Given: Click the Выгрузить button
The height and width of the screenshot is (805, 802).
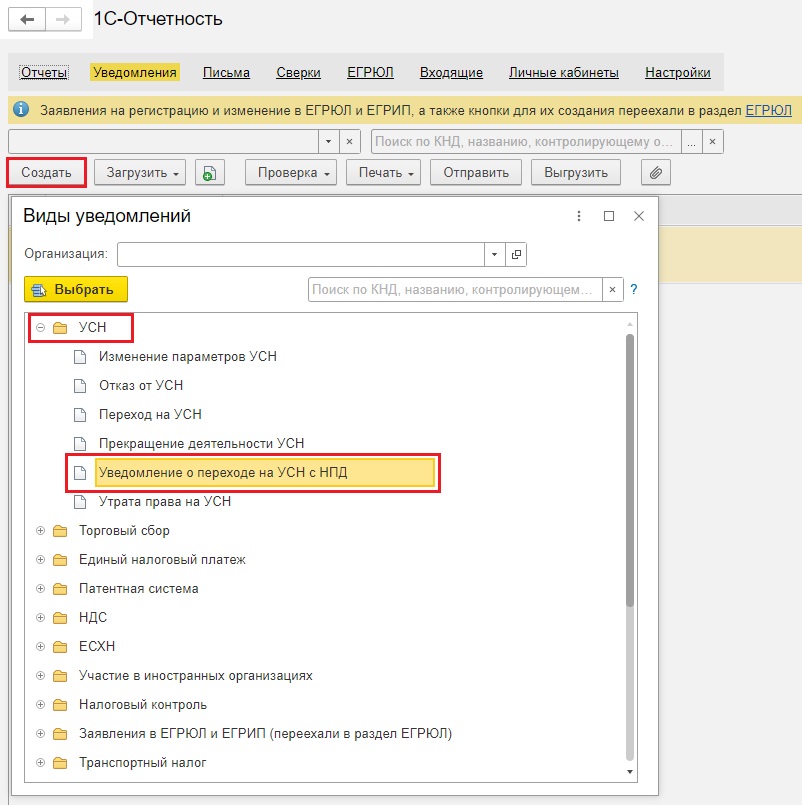Looking at the screenshot, I should click(576, 172).
